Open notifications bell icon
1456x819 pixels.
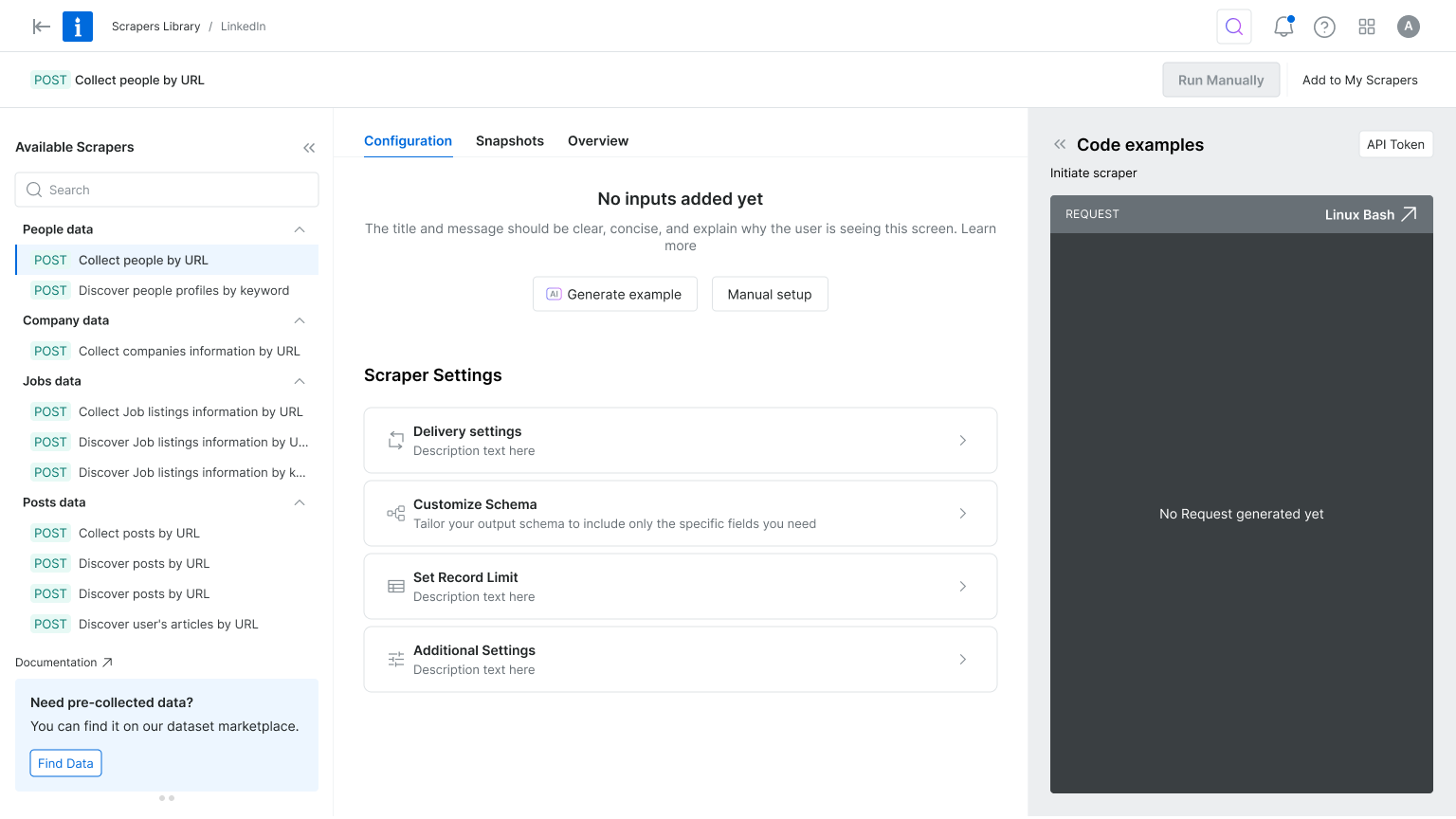point(1283,27)
